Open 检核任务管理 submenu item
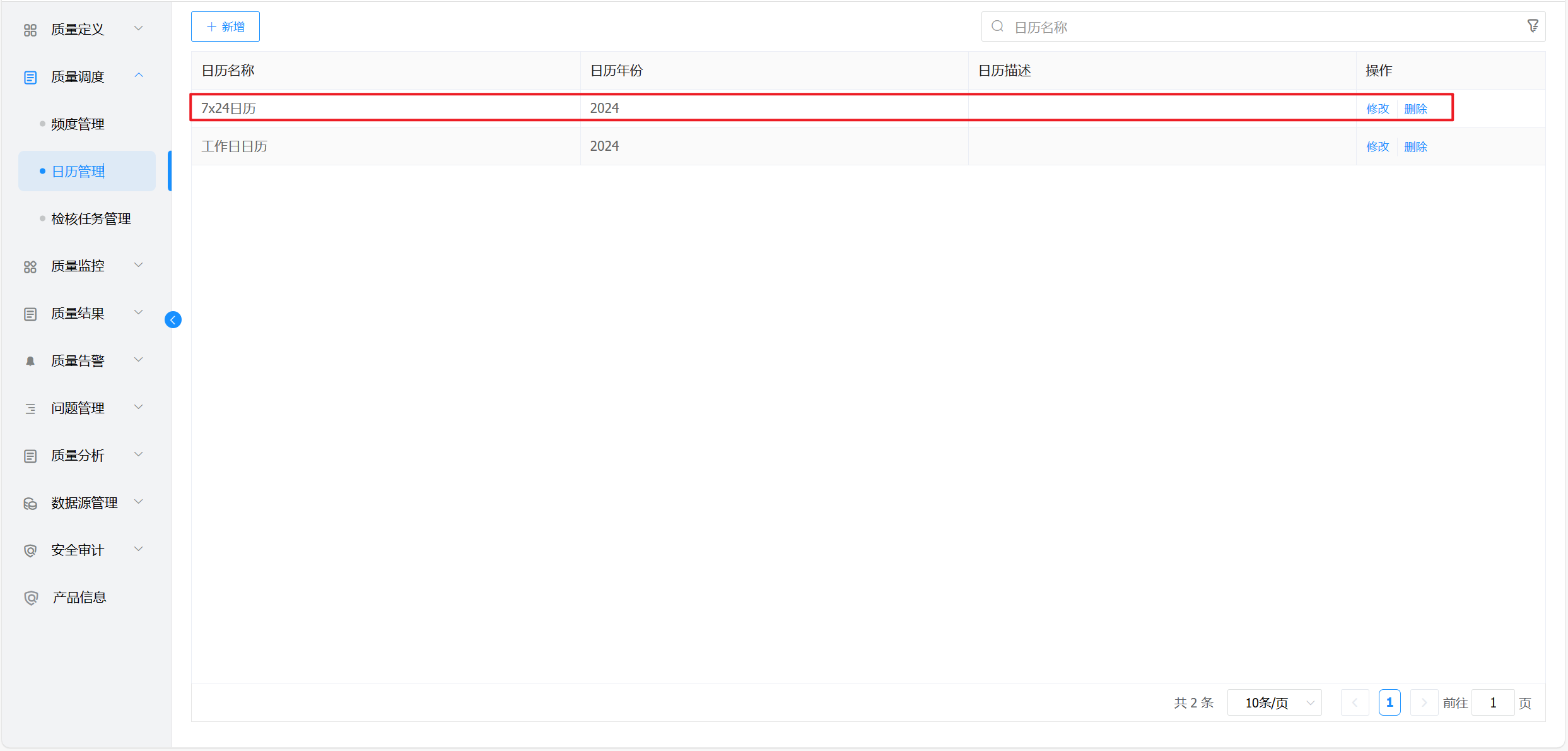The width and height of the screenshot is (1568, 751). [91, 219]
